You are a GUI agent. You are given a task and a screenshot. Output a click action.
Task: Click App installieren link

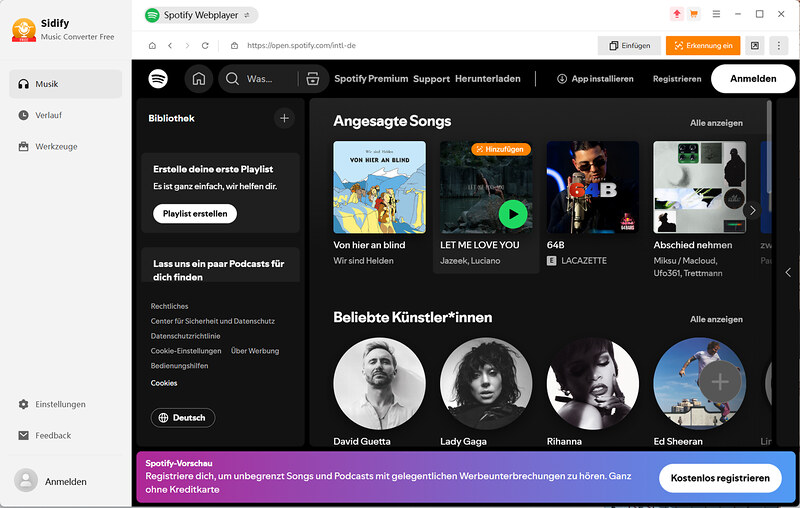pyautogui.click(x=595, y=79)
